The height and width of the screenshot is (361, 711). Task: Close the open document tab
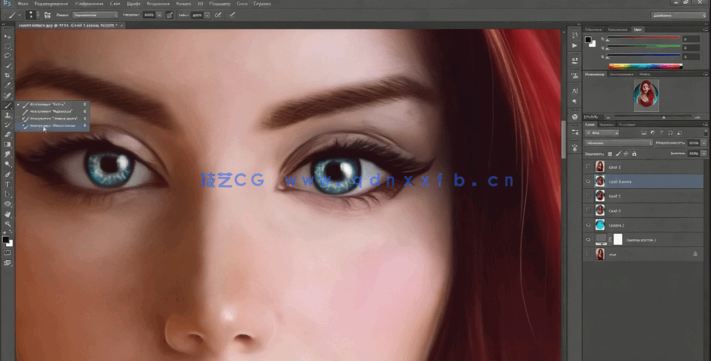coord(122,25)
